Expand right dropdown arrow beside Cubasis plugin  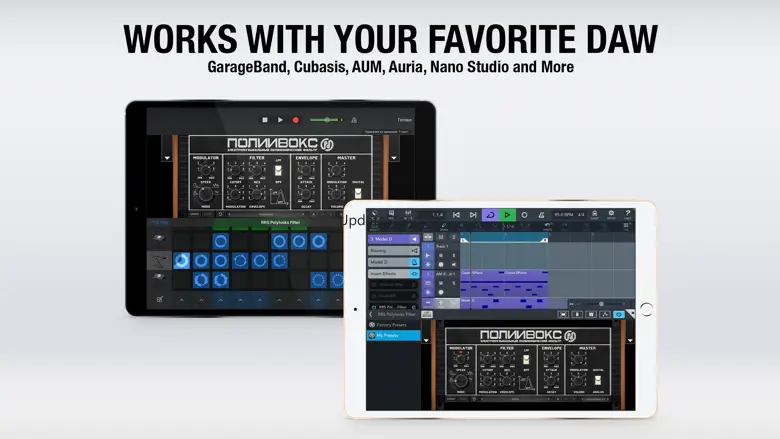[630, 341]
